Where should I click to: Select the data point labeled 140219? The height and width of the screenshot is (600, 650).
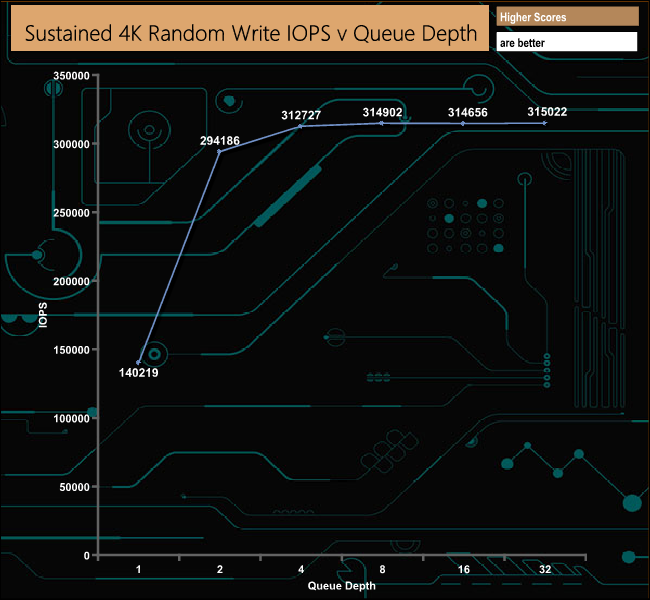[x=138, y=362]
